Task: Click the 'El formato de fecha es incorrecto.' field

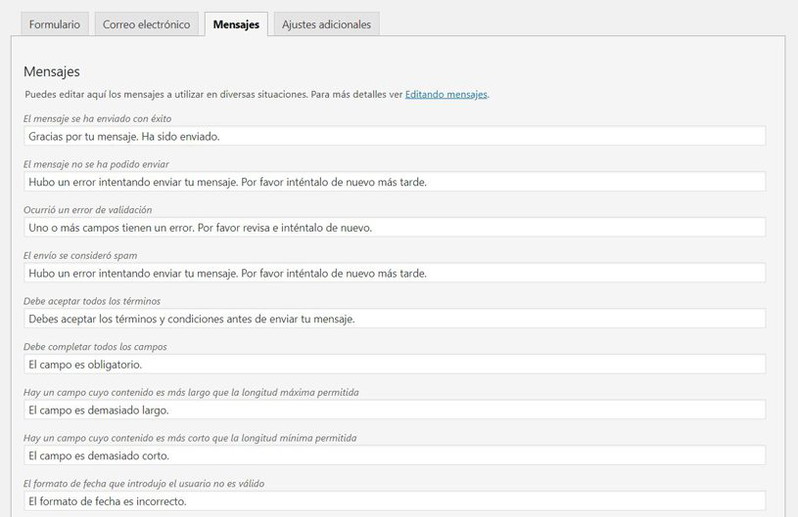Action: pyautogui.click(x=394, y=501)
